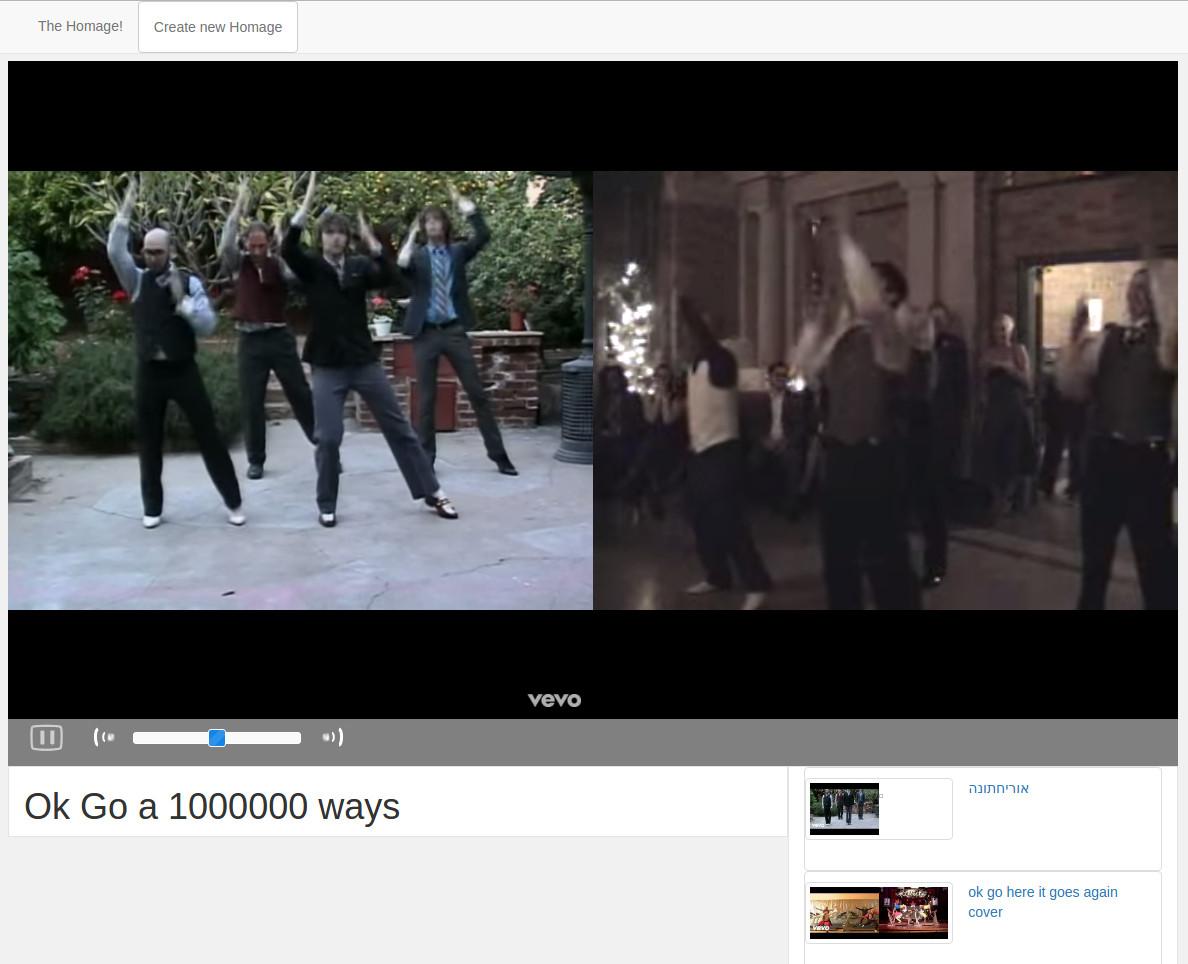Click the wedding dance cover video pane

(885, 390)
